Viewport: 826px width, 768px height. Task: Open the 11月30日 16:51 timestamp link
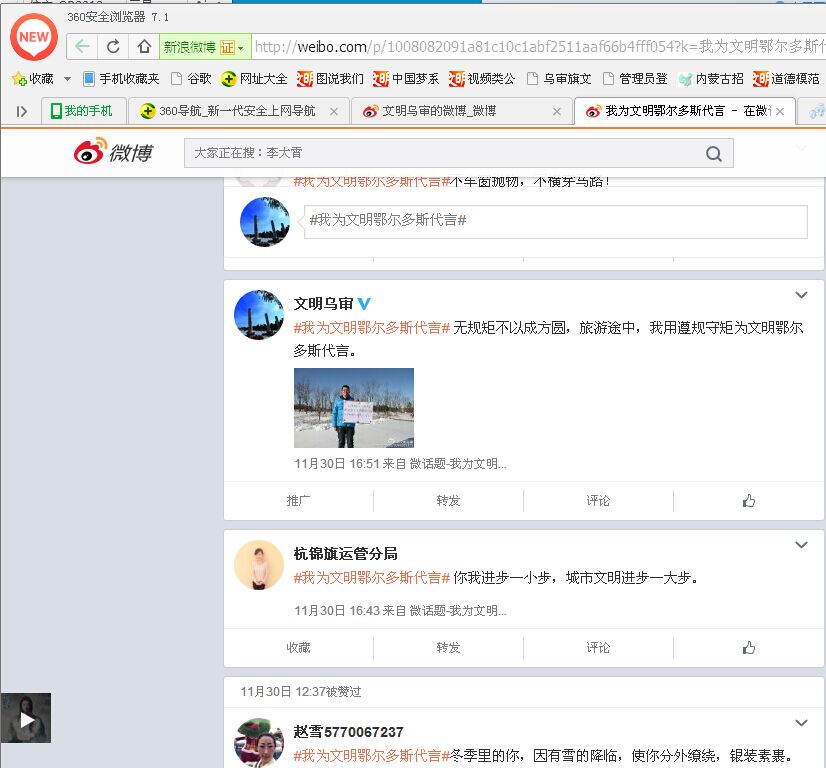pyautogui.click(x=337, y=464)
